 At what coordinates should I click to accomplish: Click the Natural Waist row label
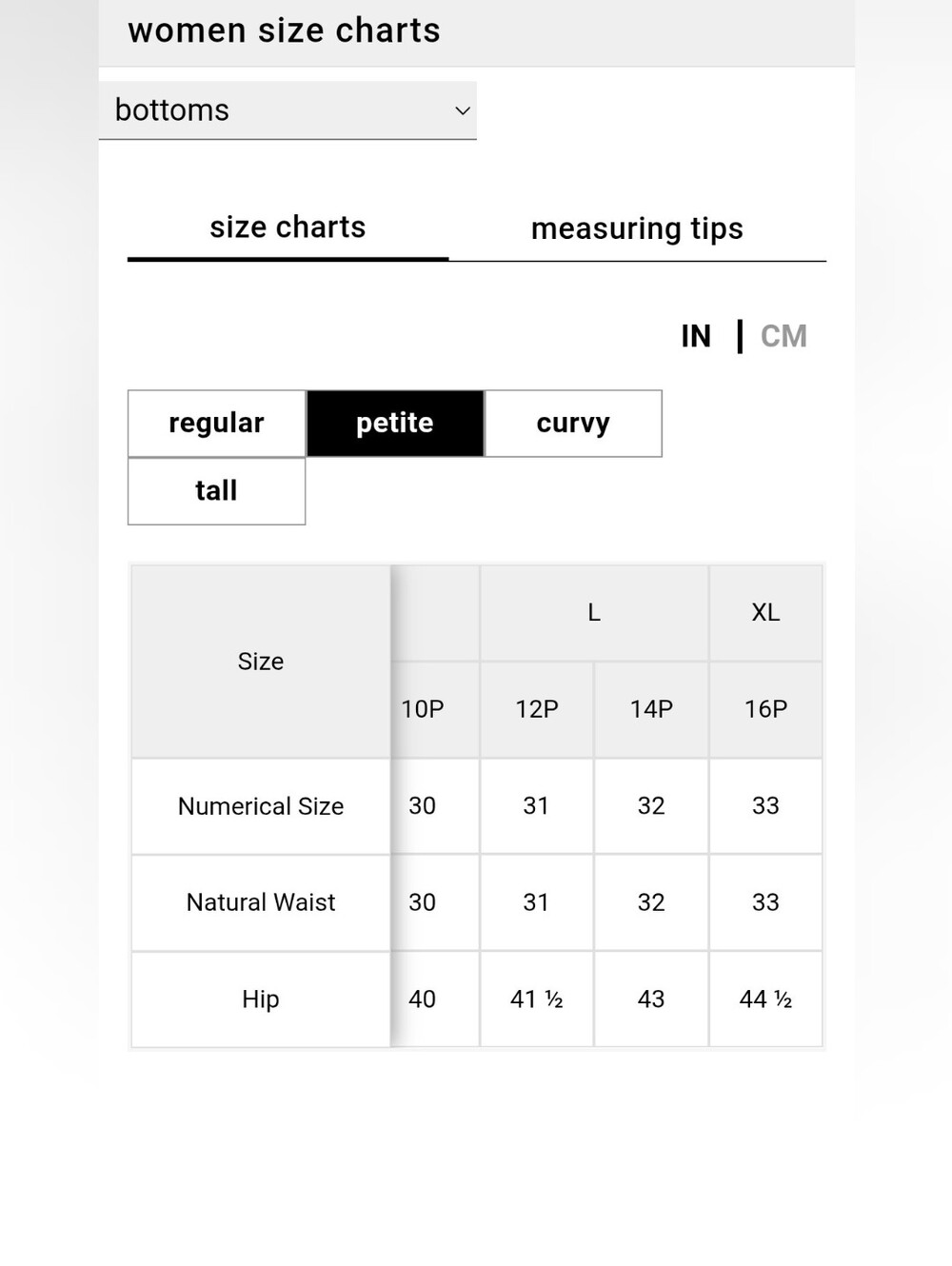(x=261, y=902)
